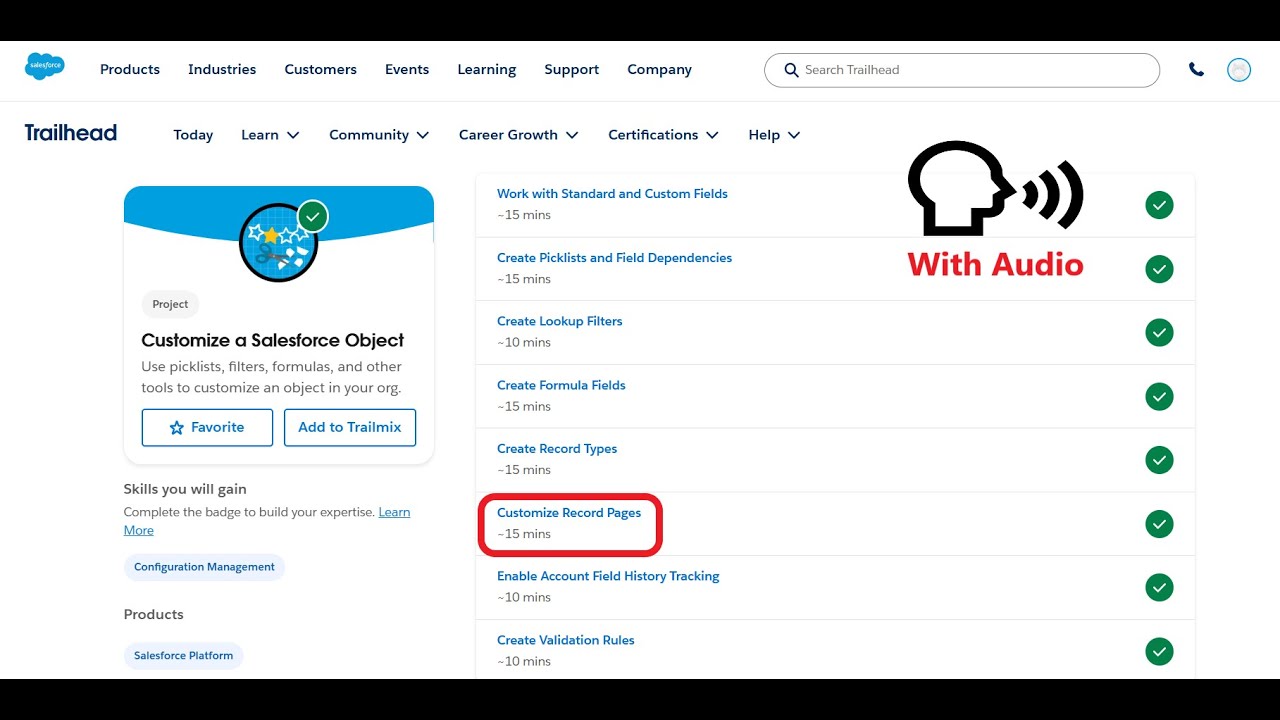Click the Salesforce Platform product tag

(x=184, y=656)
